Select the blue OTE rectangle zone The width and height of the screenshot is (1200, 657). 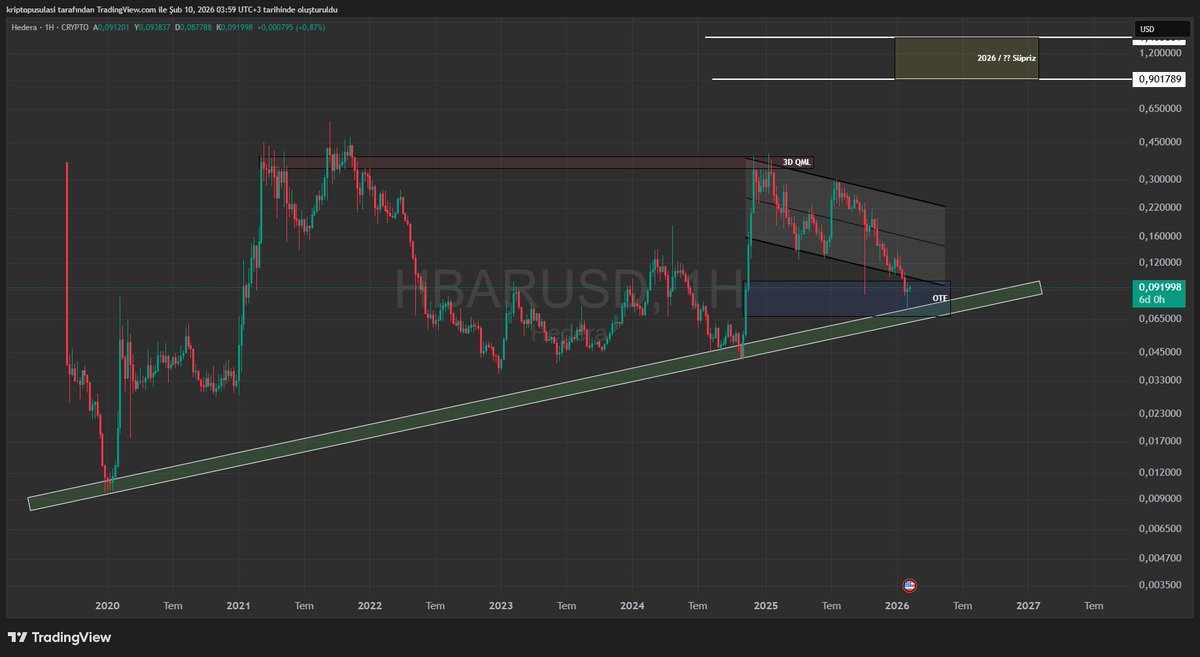pyautogui.click(x=848, y=299)
